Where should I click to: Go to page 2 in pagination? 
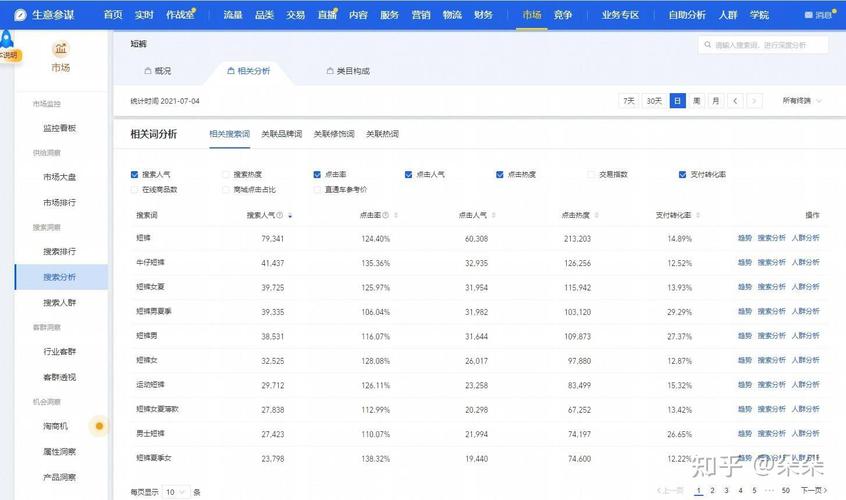(712, 490)
